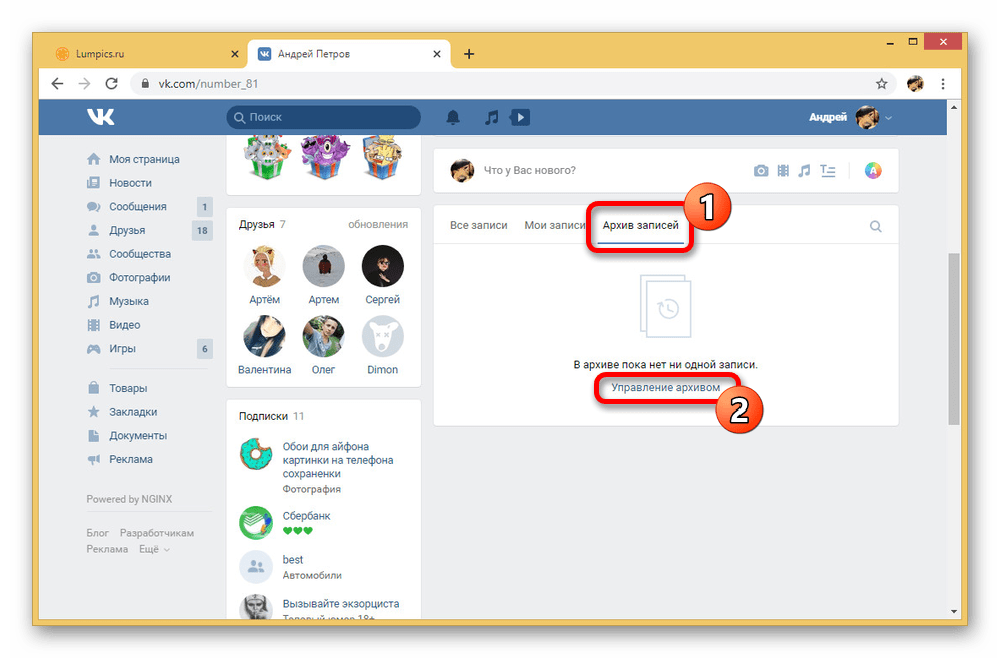Image resolution: width=1000 pixels, height=658 pixels.
Task: Open friend Артём avatar
Action: [x=264, y=266]
